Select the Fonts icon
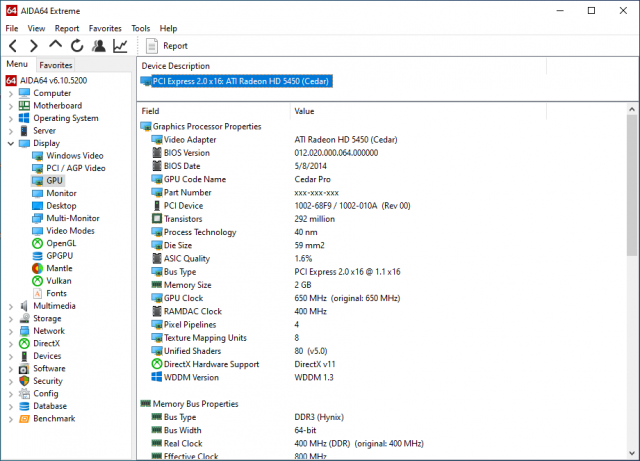Screen dimensions: 640x461 [x=37, y=294]
